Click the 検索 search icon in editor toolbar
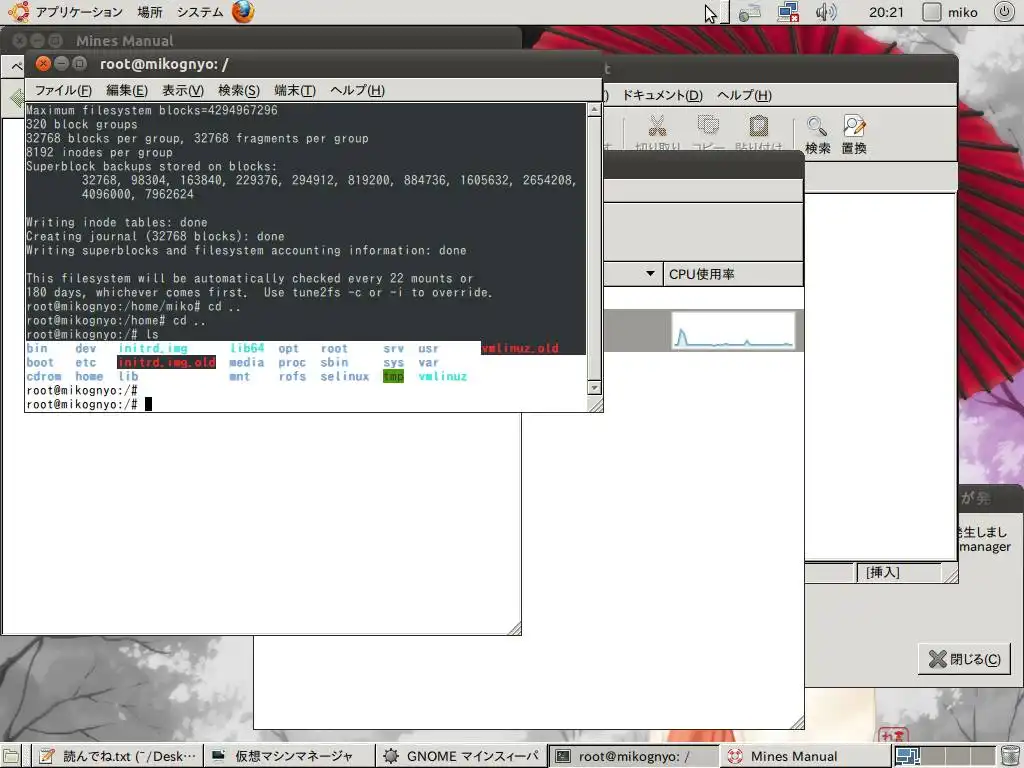Image resolution: width=1024 pixels, height=768 pixels. pos(817,135)
